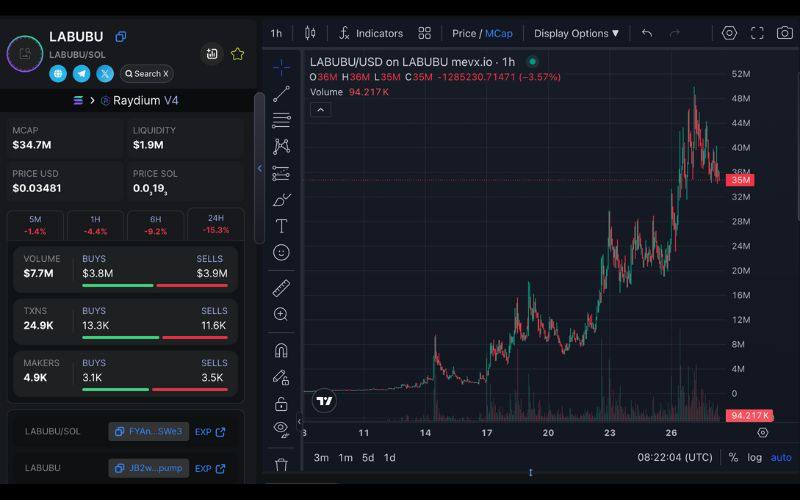This screenshot has height=500, width=800.
Task: Lock all drawing tools
Action: pyautogui.click(x=281, y=404)
